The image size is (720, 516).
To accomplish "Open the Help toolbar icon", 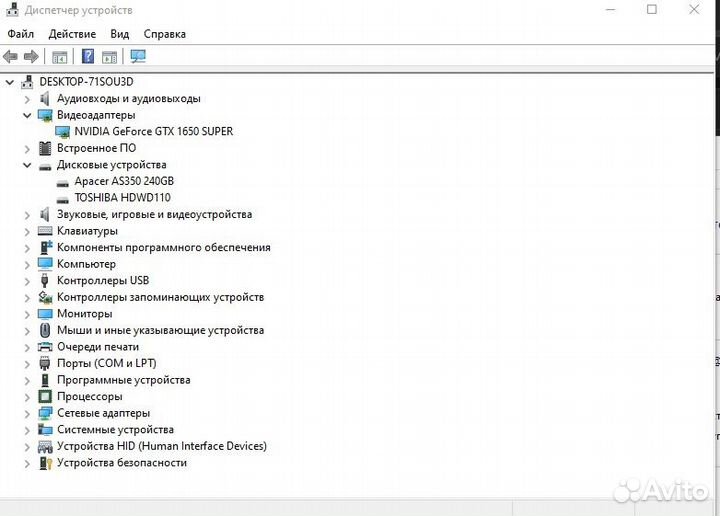I will click(x=88, y=56).
